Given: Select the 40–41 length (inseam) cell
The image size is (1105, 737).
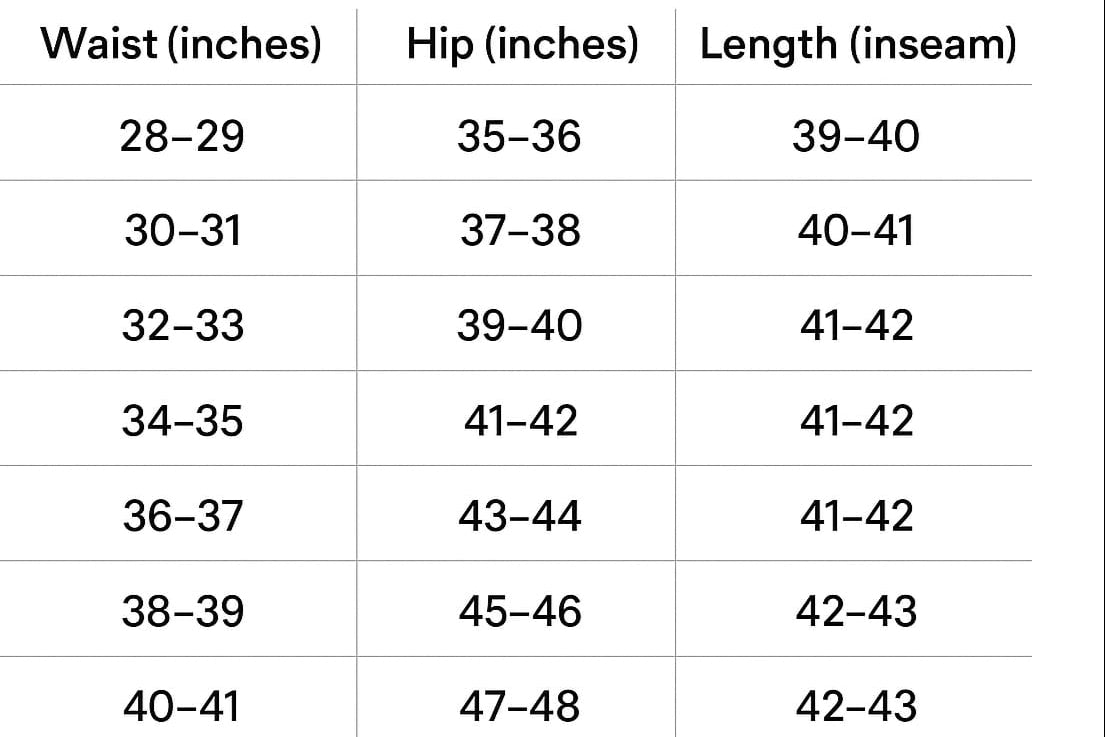Looking at the screenshot, I should pyautogui.click(x=856, y=232).
